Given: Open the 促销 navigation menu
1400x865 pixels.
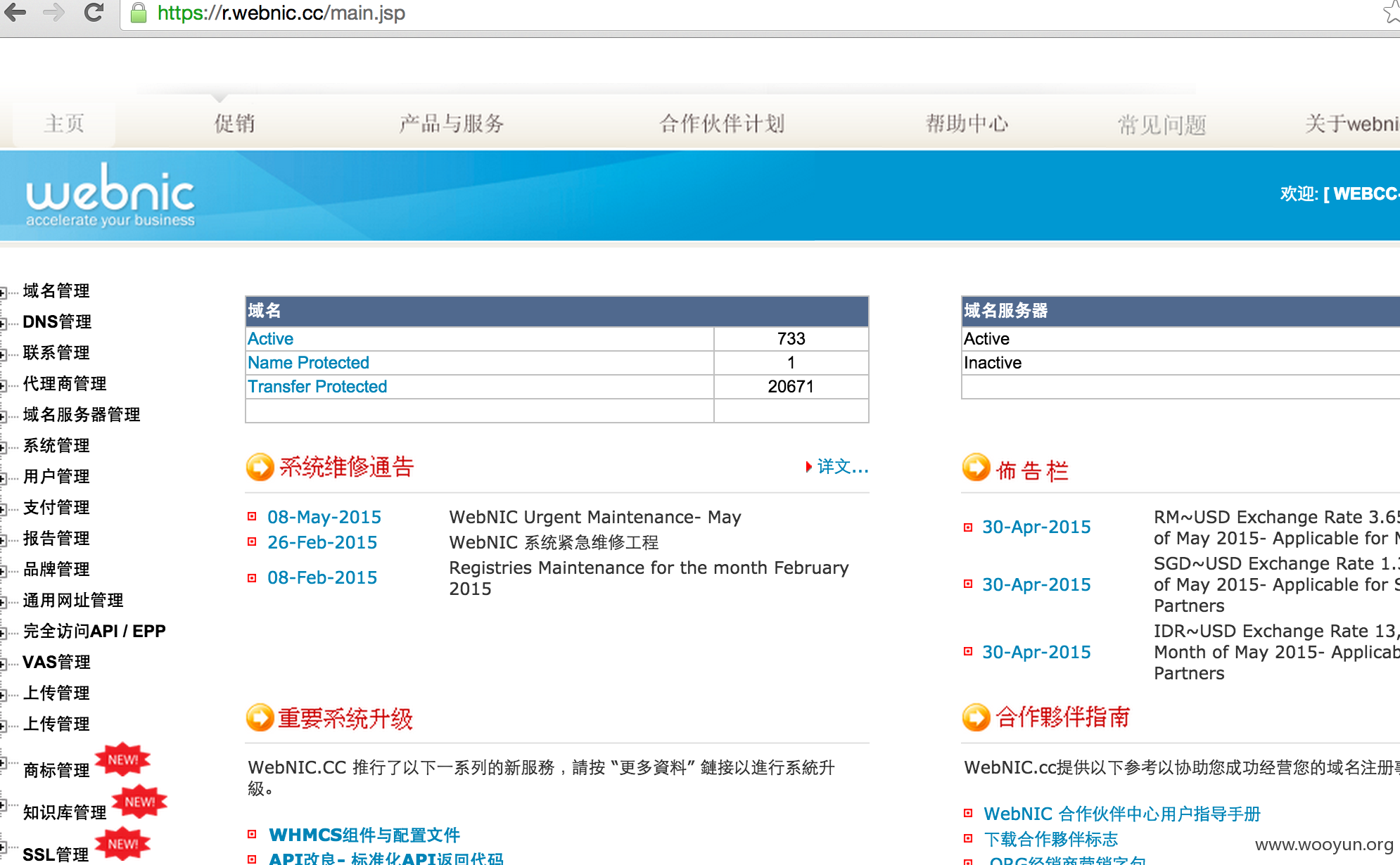Looking at the screenshot, I should 234,124.
